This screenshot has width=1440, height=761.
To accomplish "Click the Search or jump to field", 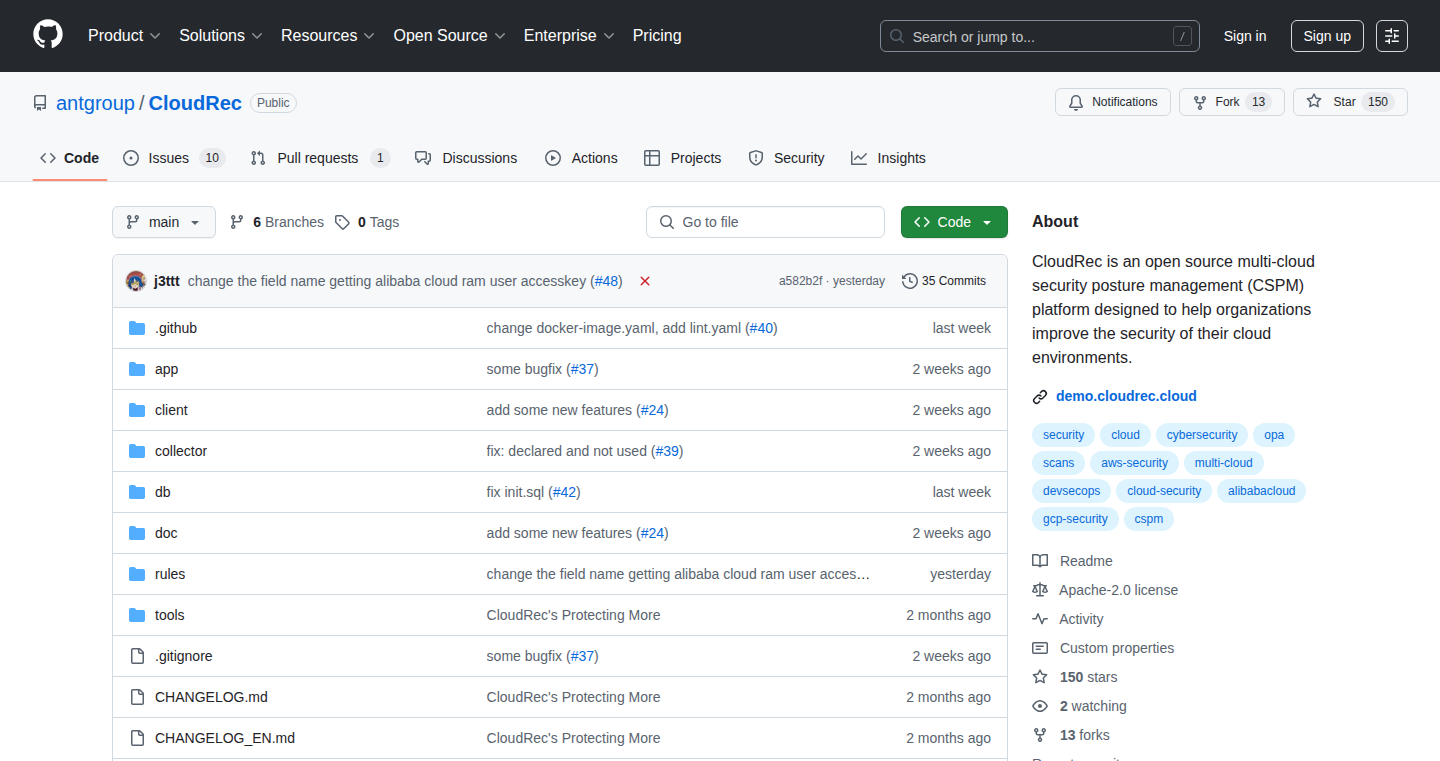I will click(1040, 36).
